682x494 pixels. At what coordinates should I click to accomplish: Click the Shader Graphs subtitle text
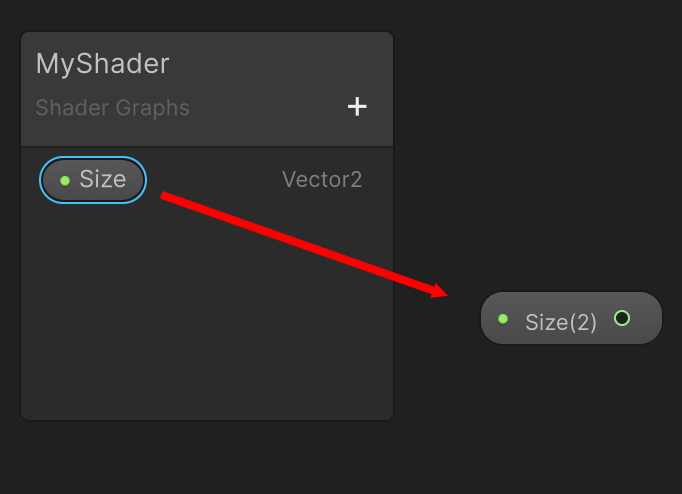112,107
